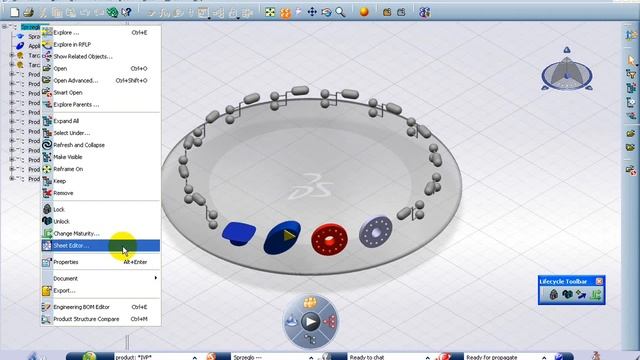Close the Lifecycle Toolbar
The image size is (640, 360).
599,281
